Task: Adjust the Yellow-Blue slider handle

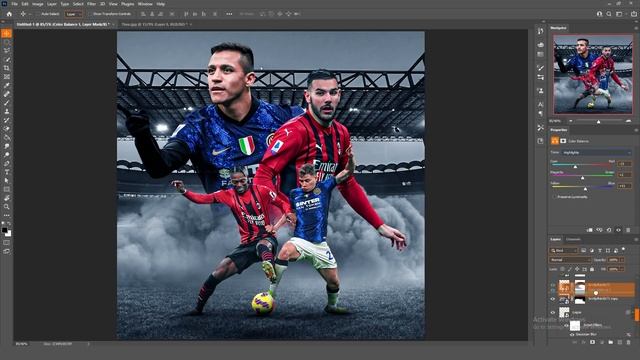Action: 585,189
